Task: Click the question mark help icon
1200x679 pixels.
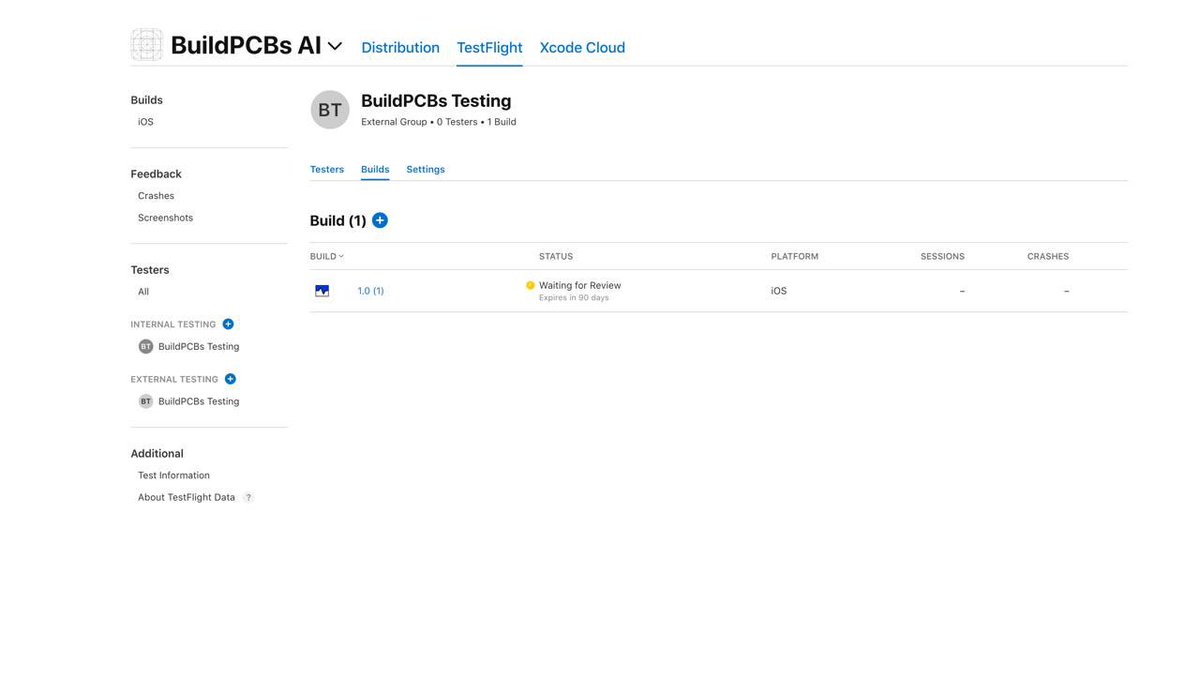Action: [x=249, y=498]
